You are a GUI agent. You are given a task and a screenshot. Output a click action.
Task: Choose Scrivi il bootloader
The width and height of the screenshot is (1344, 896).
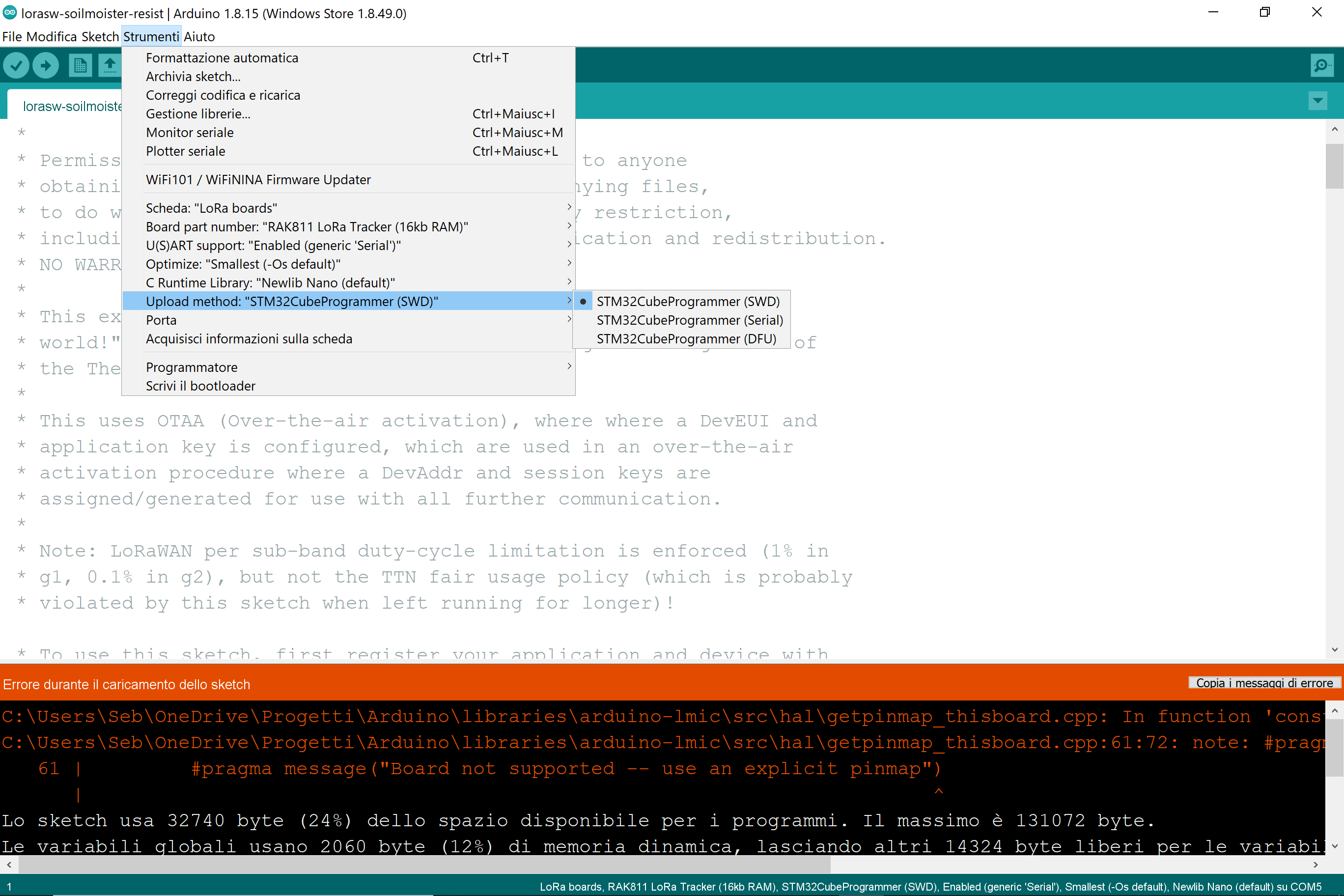tap(349, 386)
